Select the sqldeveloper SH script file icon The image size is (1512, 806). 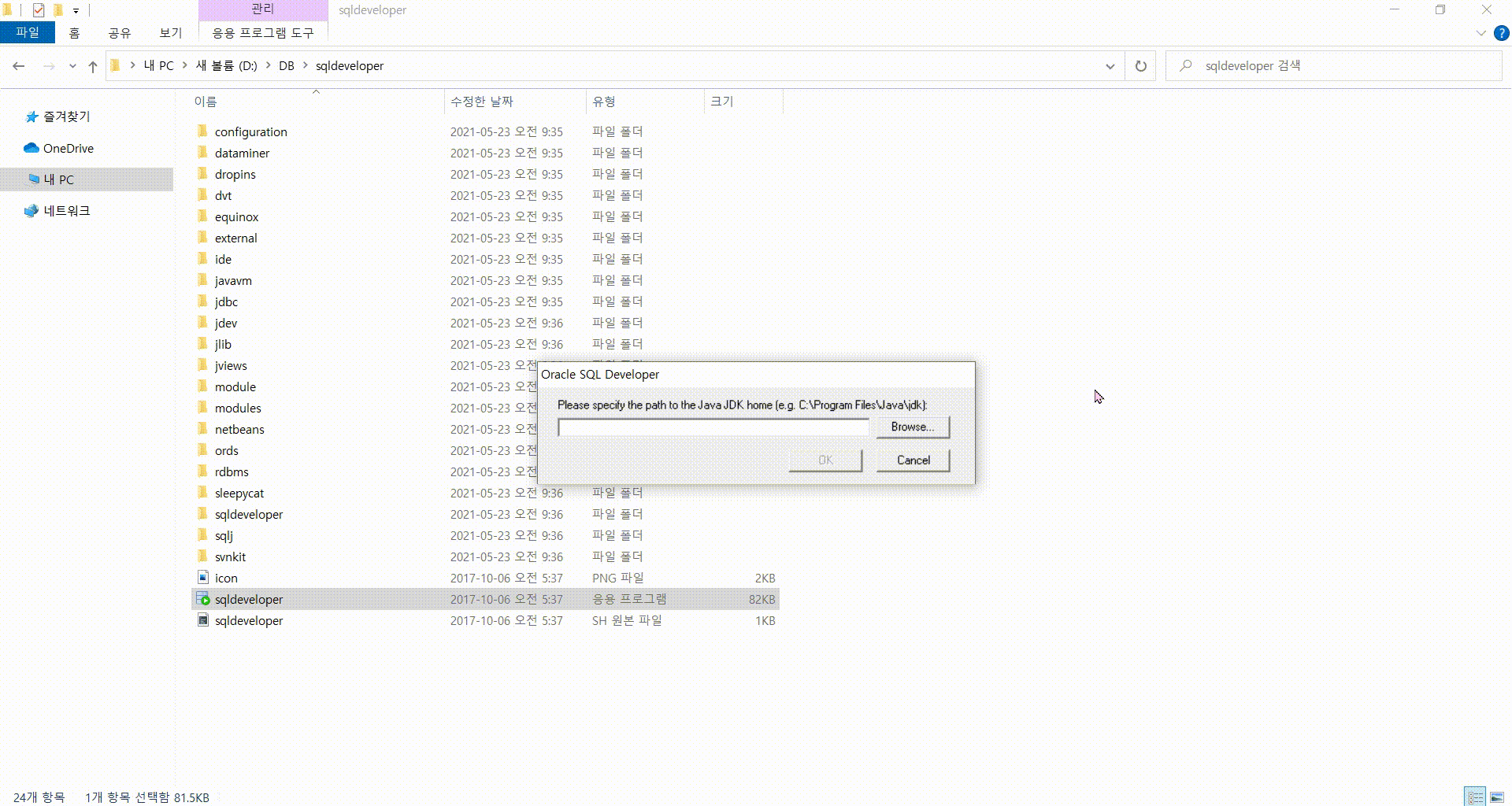click(203, 620)
